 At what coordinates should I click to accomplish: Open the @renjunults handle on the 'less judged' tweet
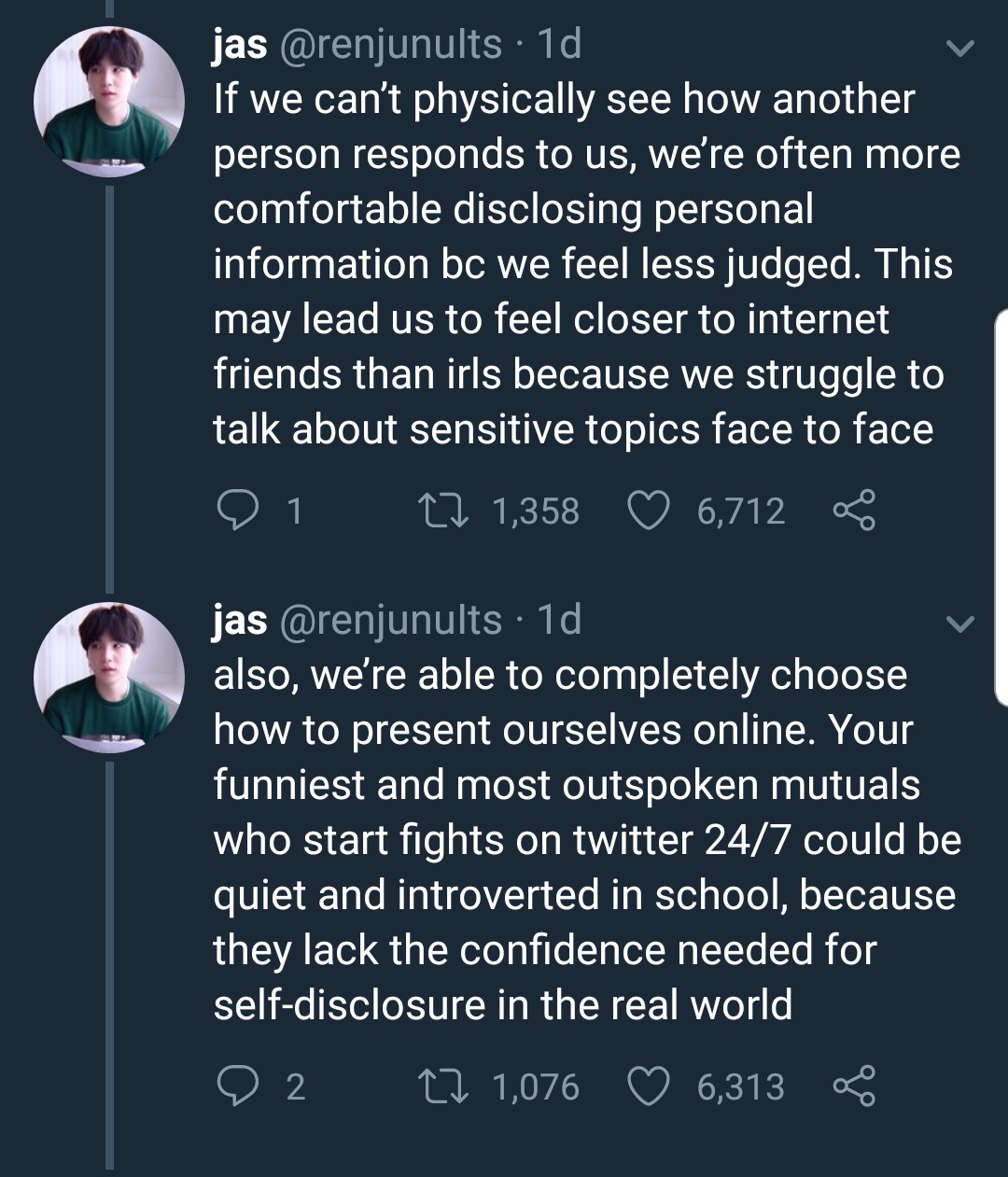(x=391, y=45)
